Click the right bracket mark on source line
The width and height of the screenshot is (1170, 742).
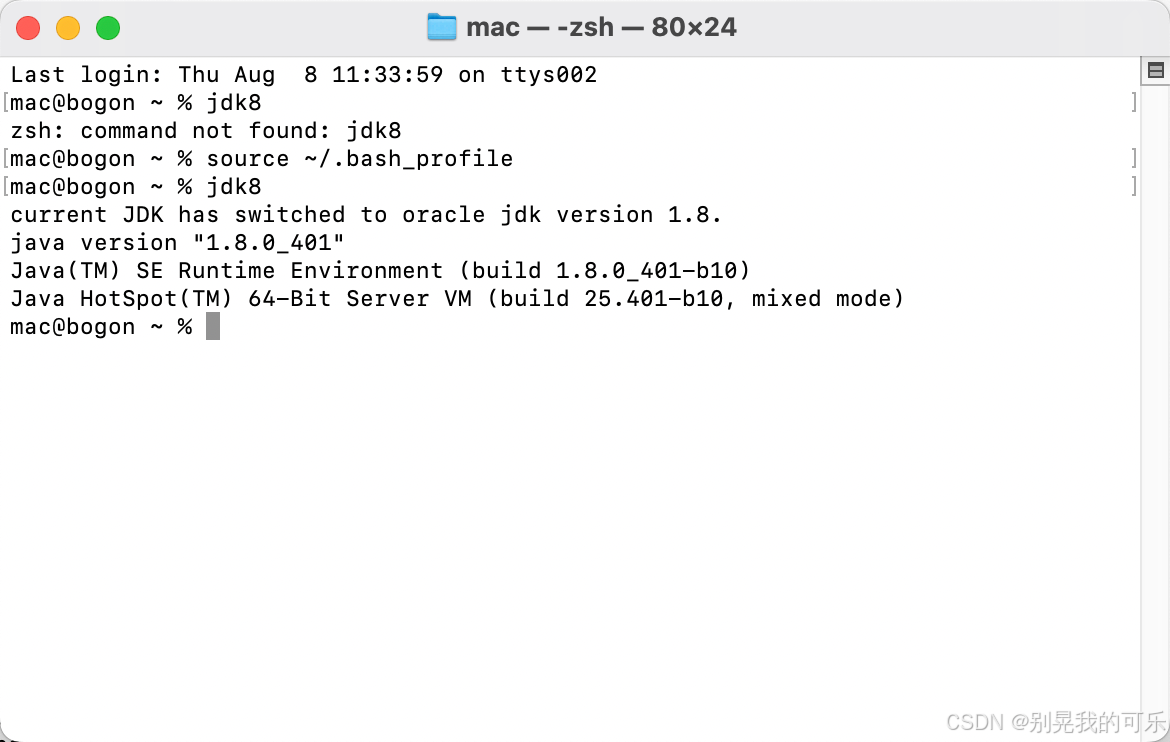pos(1134,159)
